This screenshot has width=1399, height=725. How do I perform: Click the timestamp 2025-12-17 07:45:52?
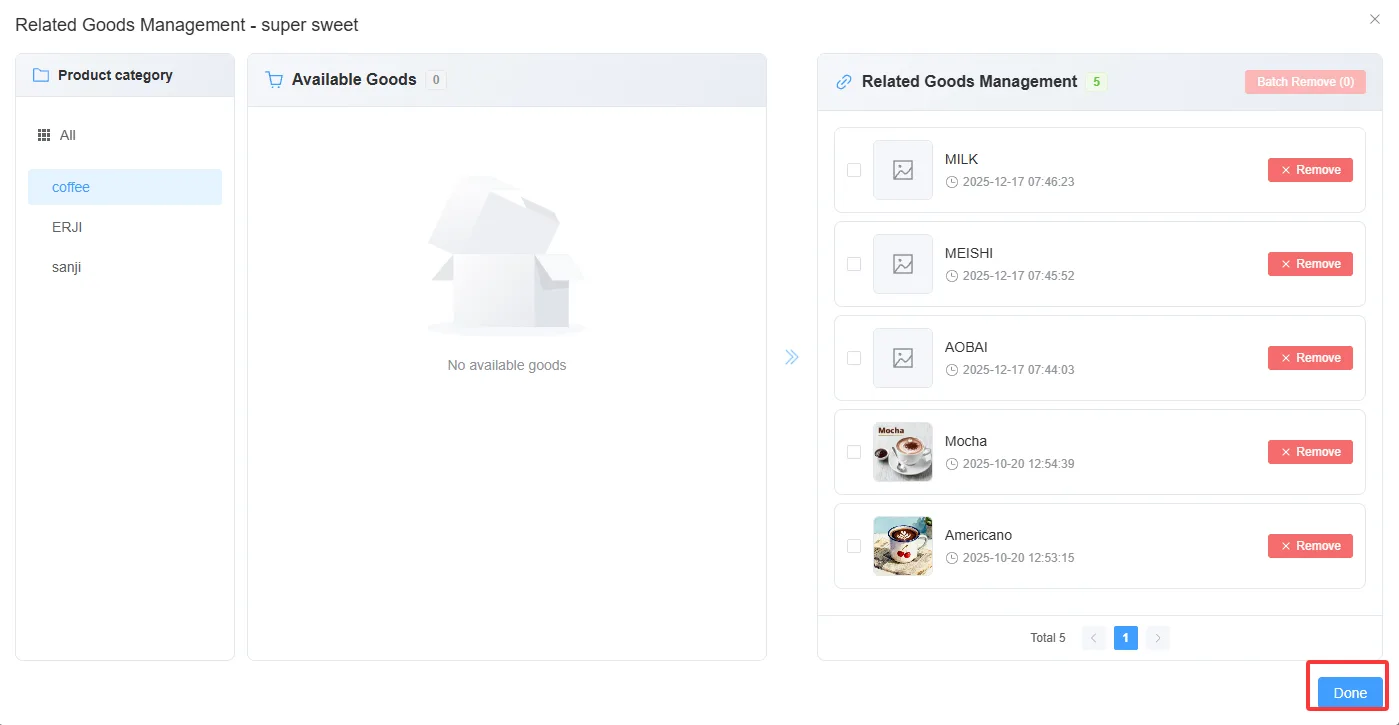(1019, 276)
